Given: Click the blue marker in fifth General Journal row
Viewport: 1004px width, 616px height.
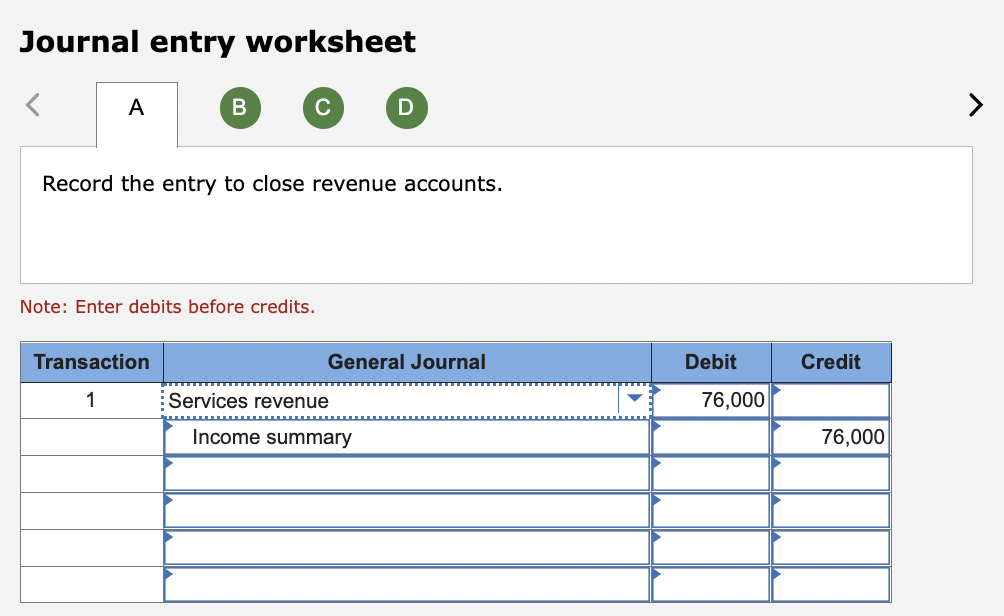Looking at the screenshot, I should pyautogui.click(x=168, y=536).
